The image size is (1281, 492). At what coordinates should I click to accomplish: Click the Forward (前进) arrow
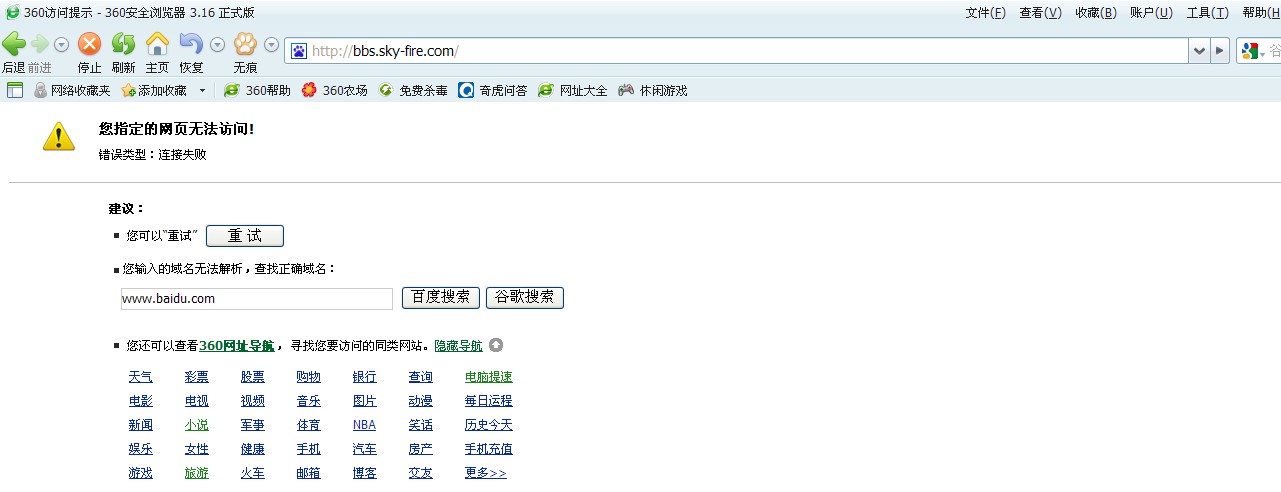tap(40, 44)
